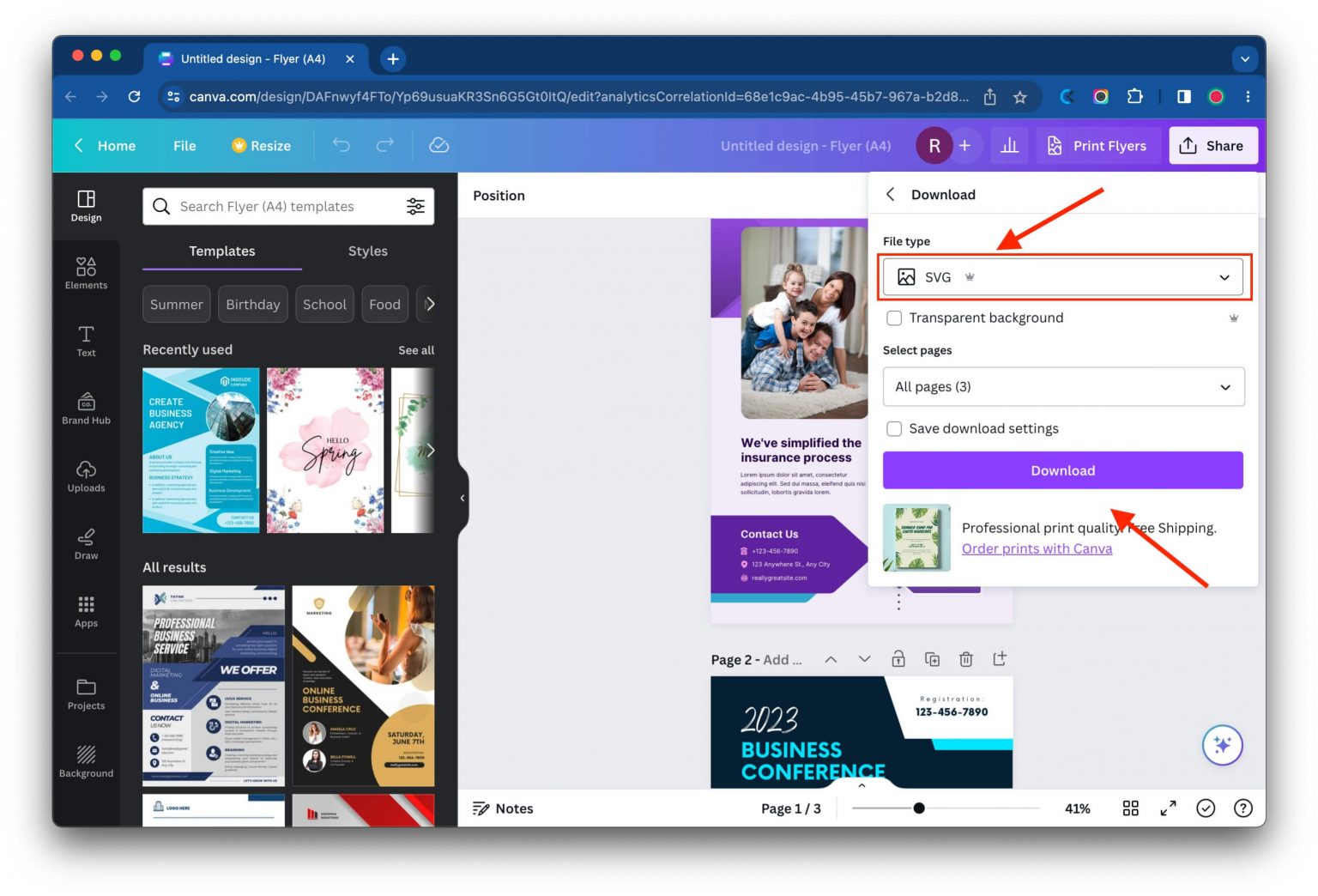Click the Magic assistant sparkle button
Viewport: 1318px width, 896px height.
pos(1222,745)
